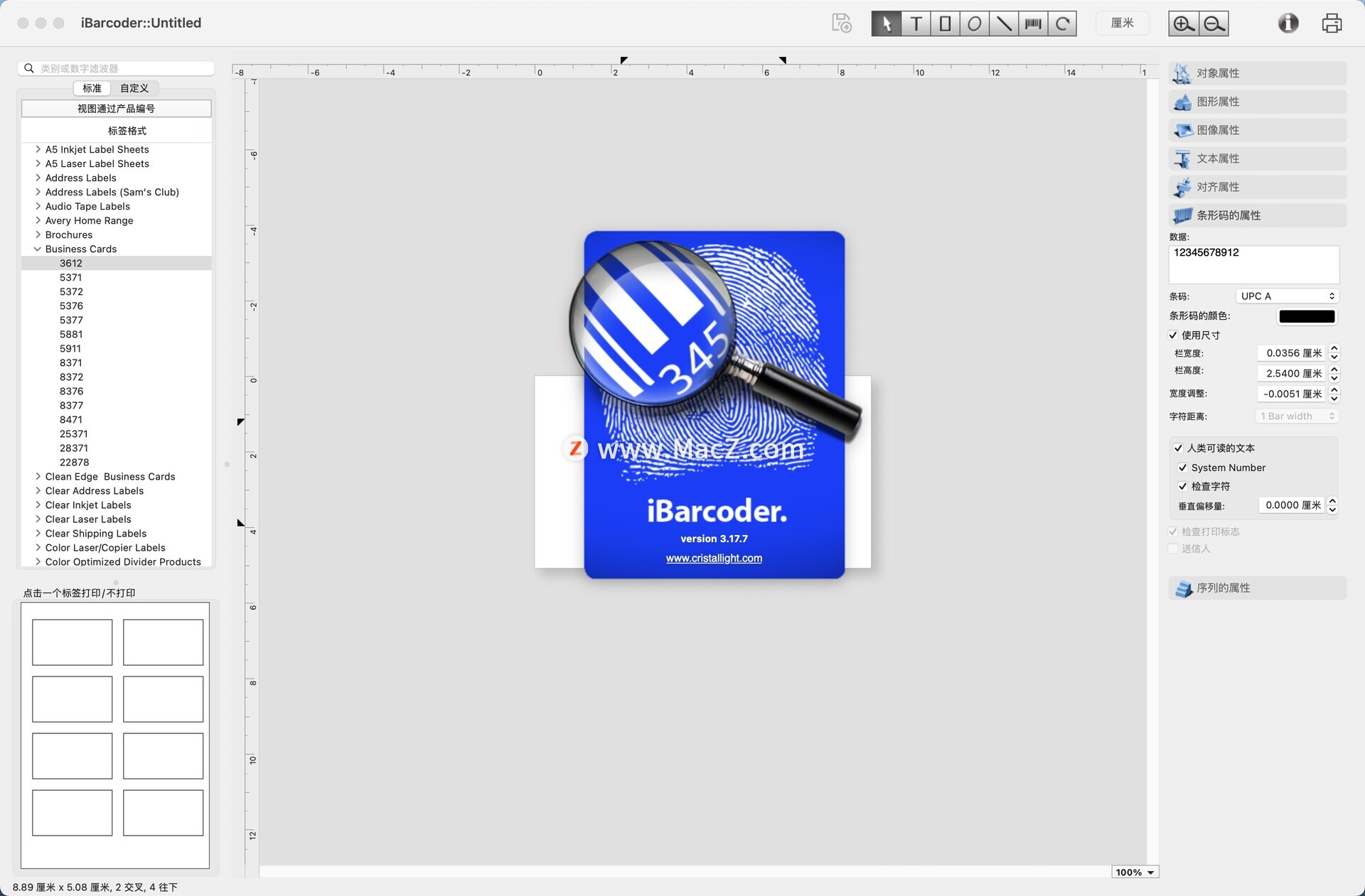The image size is (1365, 896).
Task: Toggle the 人类可读的文本 checkbox
Action: click(x=1178, y=448)
